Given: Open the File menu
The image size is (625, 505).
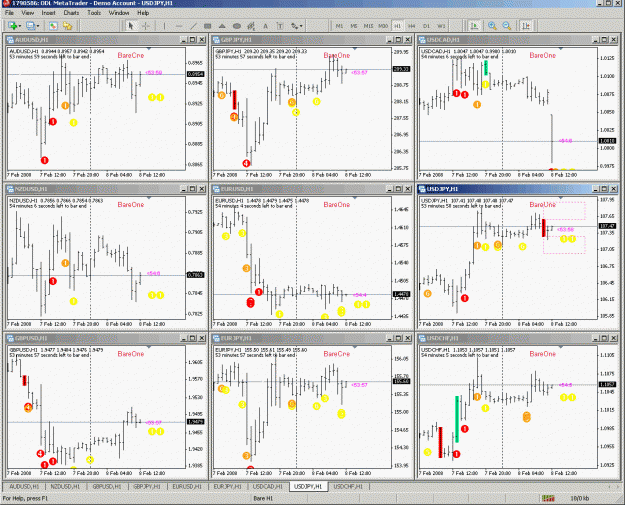Looking at the screenshot, I should pos(9,13).
